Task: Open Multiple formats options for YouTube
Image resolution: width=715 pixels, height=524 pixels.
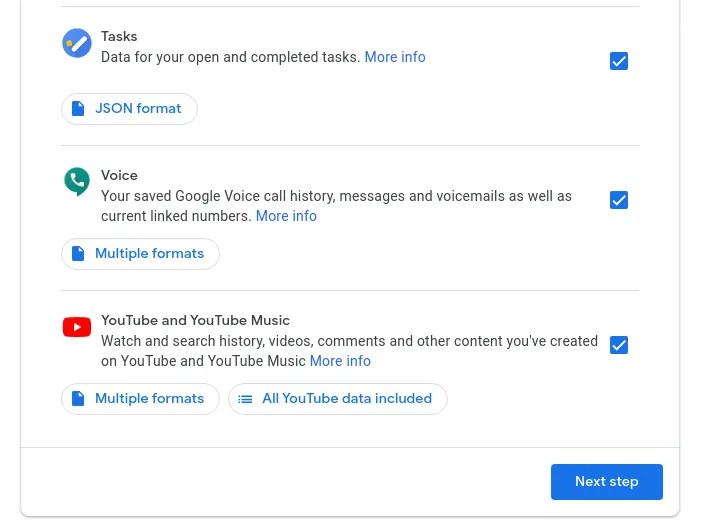Action: tap(140, 399)
